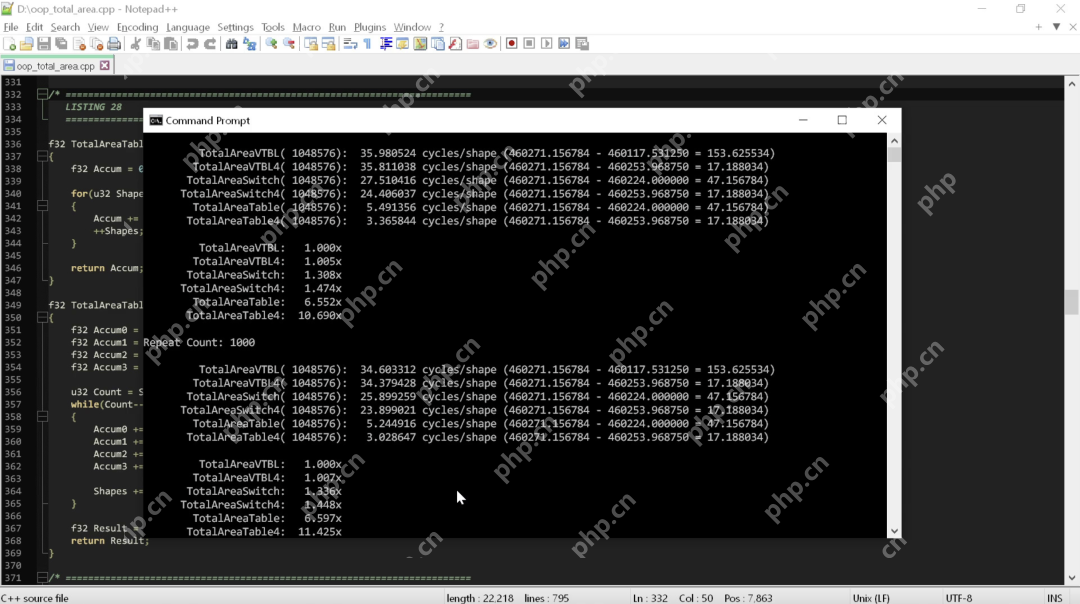Collapse the comment block at line 332
The image size is (1080, 604).
click(x=42, y=94)
